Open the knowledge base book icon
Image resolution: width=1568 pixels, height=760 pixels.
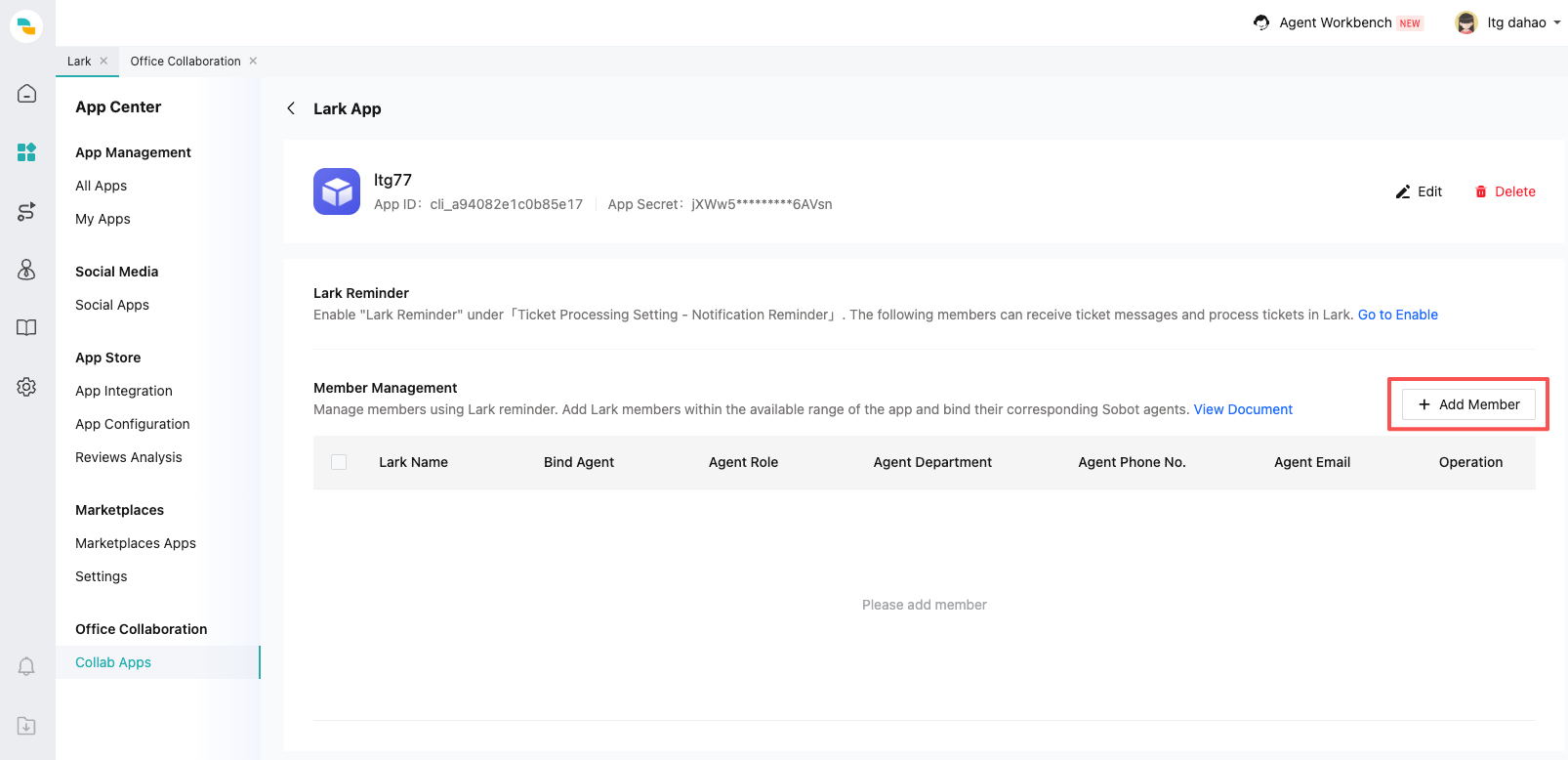[x=26, y=328]
